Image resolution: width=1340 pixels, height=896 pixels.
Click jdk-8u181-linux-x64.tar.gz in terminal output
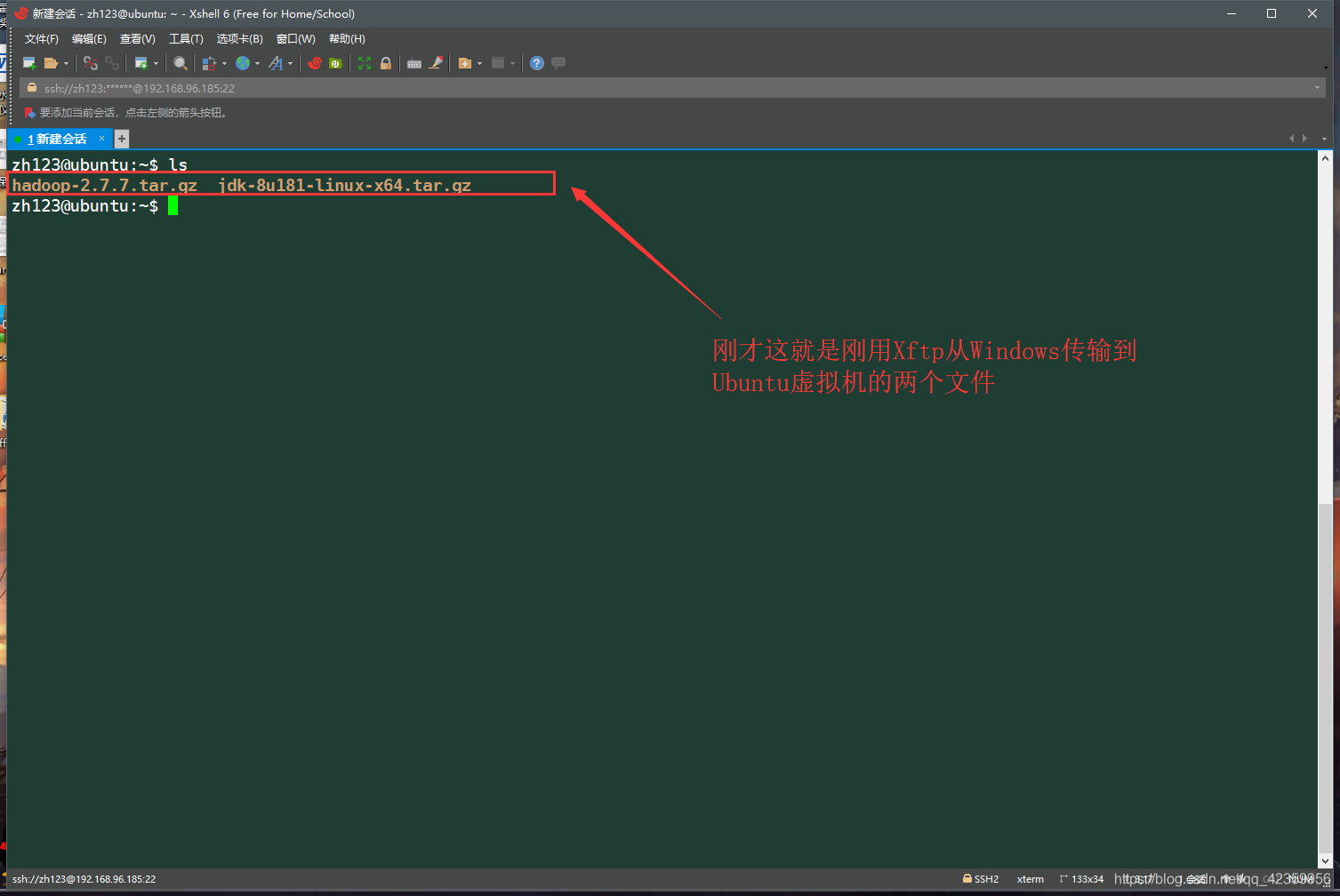[x=345, y=185]
